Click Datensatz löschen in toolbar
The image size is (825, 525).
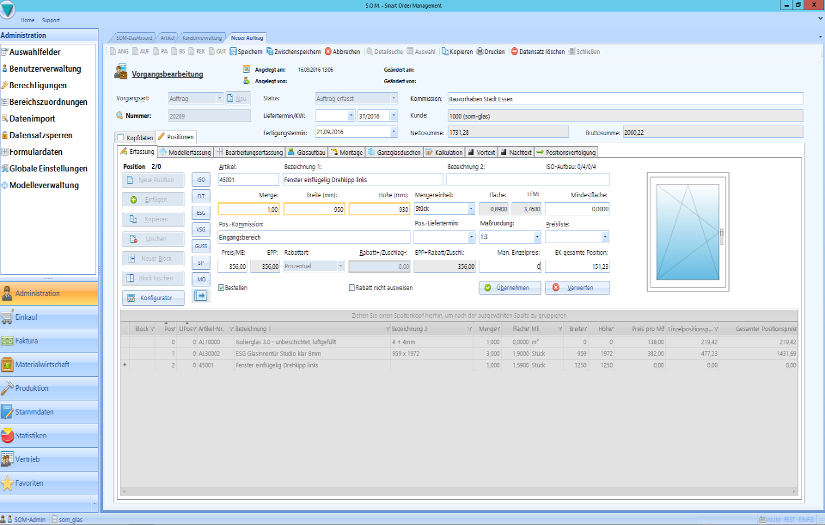point(542,51)
